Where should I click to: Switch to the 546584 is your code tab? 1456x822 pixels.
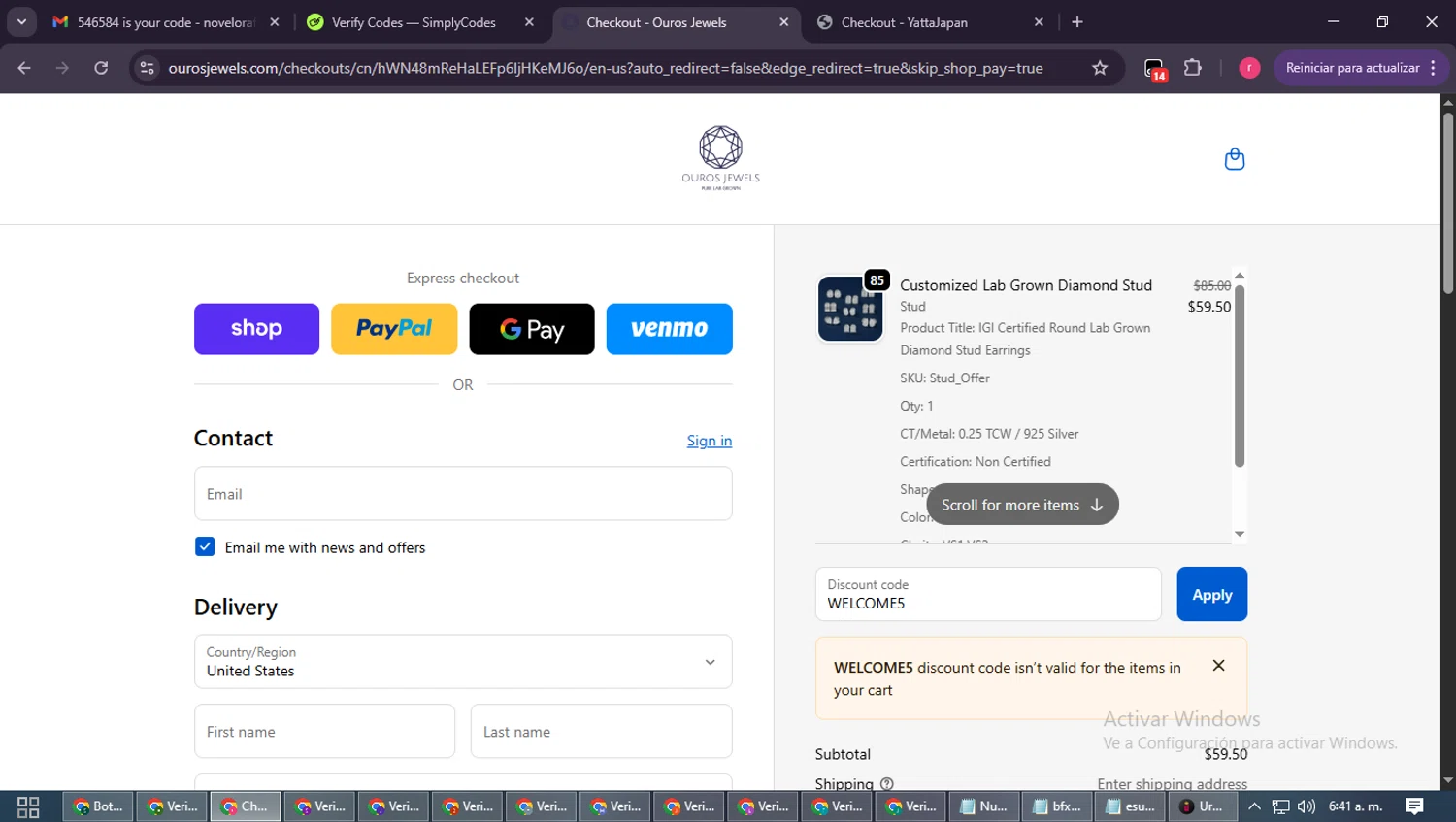point(165,22)
